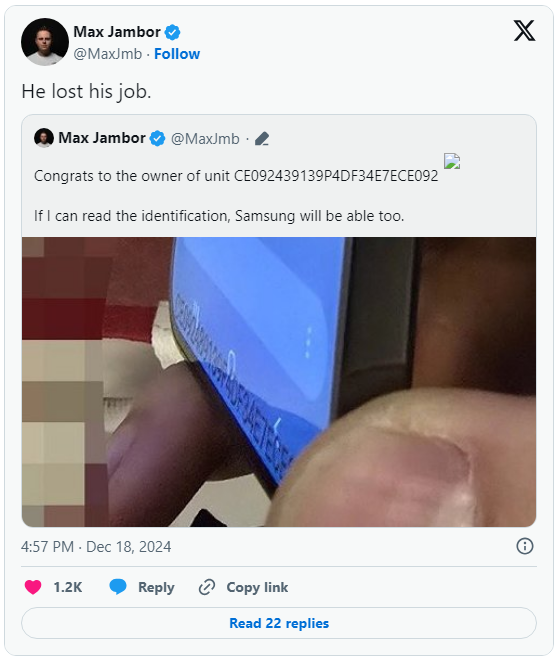Open the leaked phone photo
This screenshot has width=558, height=661.
[x=279, y=382]
